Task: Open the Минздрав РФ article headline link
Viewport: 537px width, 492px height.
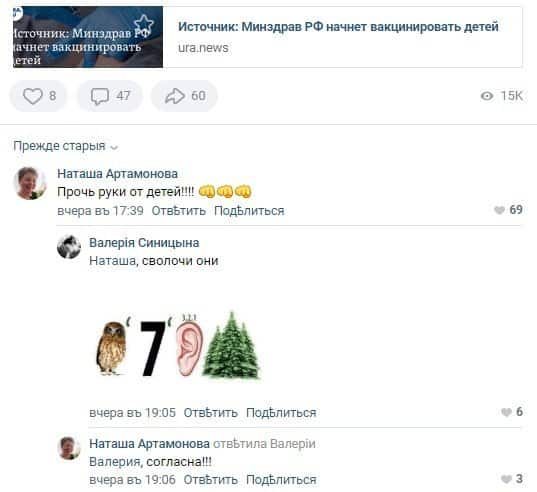Action: [338, 26]
